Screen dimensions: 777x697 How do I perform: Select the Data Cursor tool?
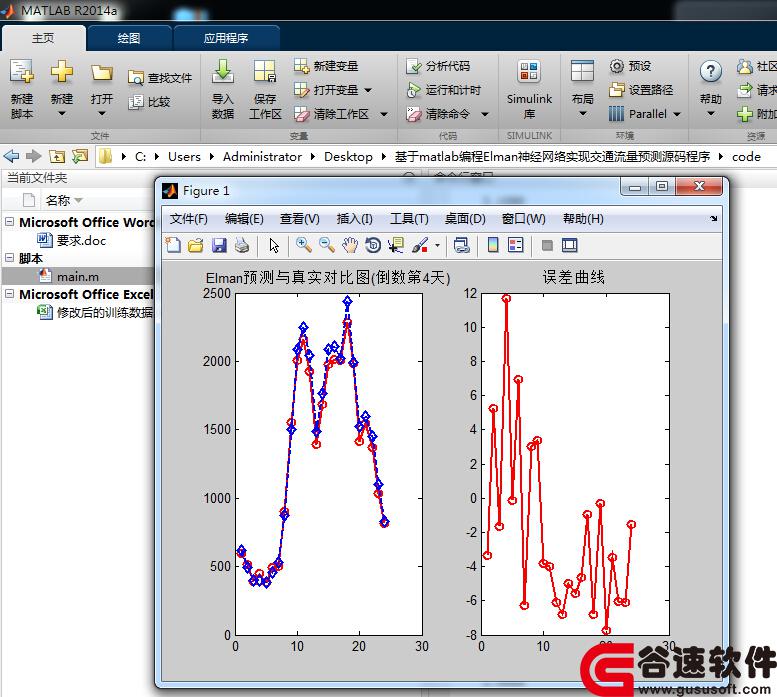pyautogui.click(x=396, y=245)
